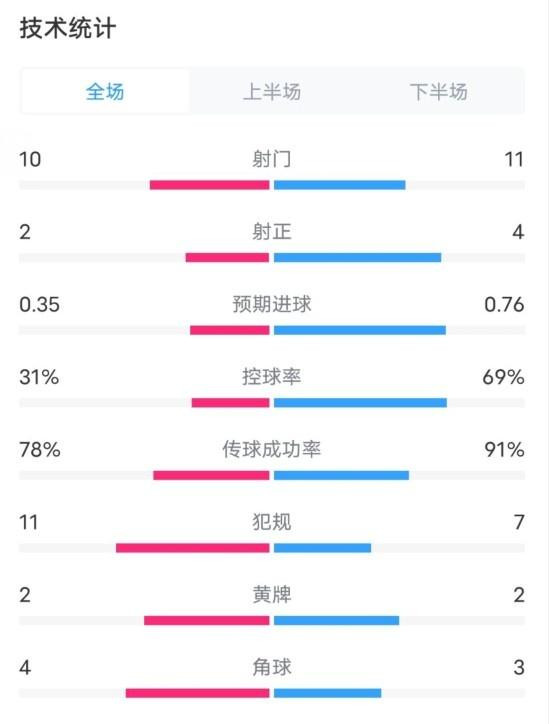
Task: Click the 犯规 fouls label
Action: click(272, 522)
